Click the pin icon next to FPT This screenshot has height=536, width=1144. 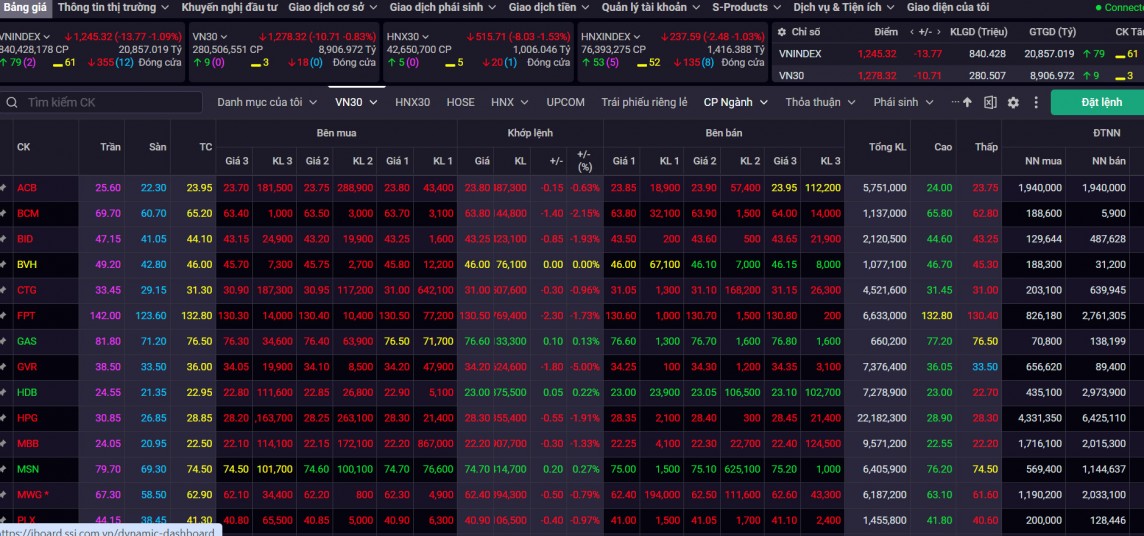pyautogui.click(x=4, y=316)
